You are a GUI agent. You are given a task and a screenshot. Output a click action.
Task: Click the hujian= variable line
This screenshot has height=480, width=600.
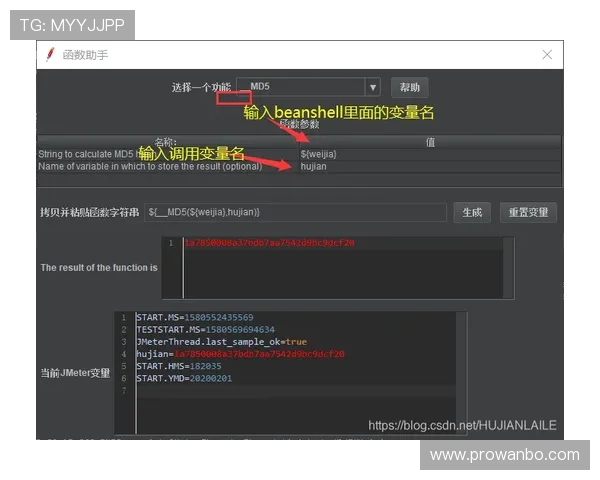tap(240, 354)
